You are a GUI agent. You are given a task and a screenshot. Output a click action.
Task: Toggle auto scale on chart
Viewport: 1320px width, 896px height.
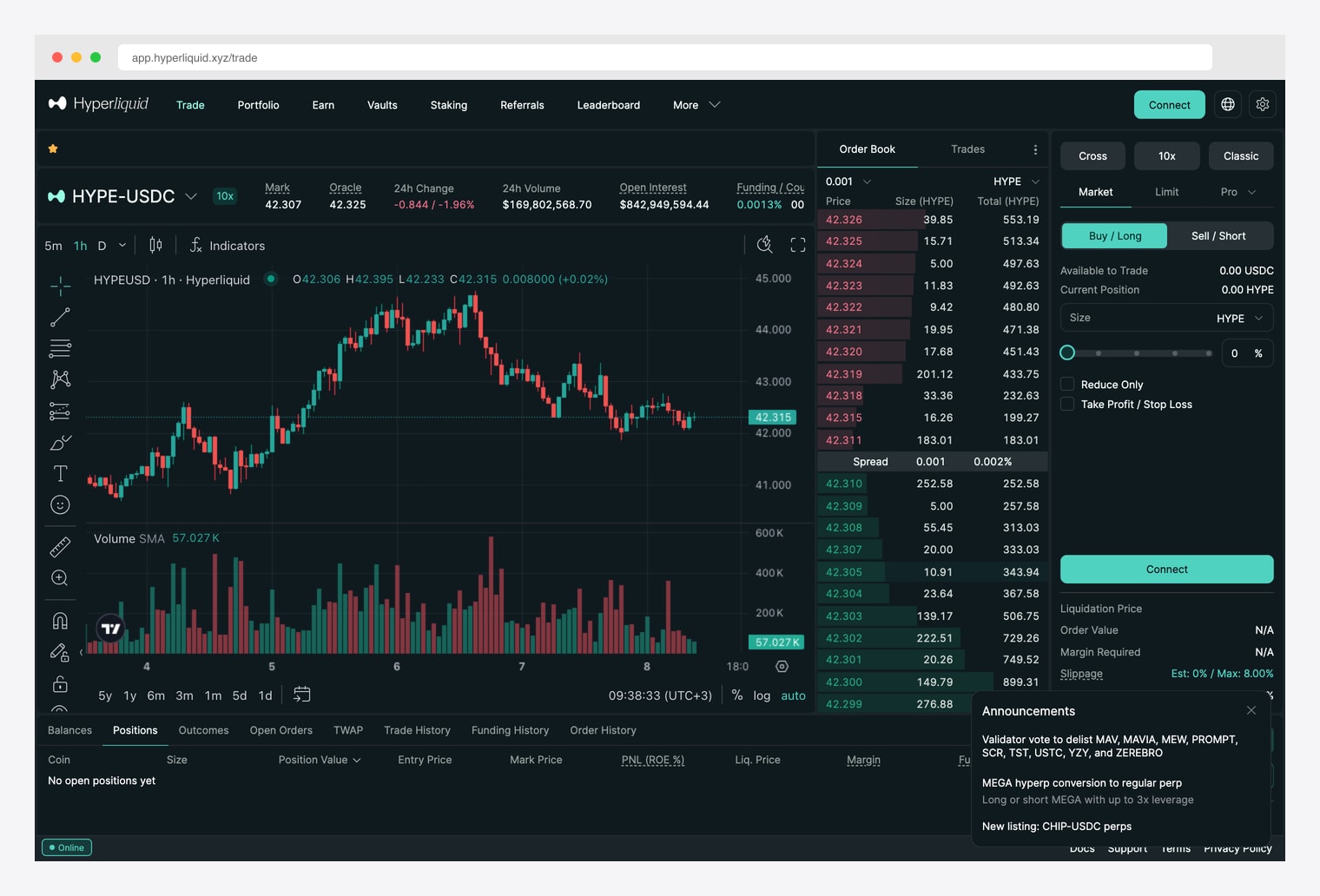click(793, 695)
